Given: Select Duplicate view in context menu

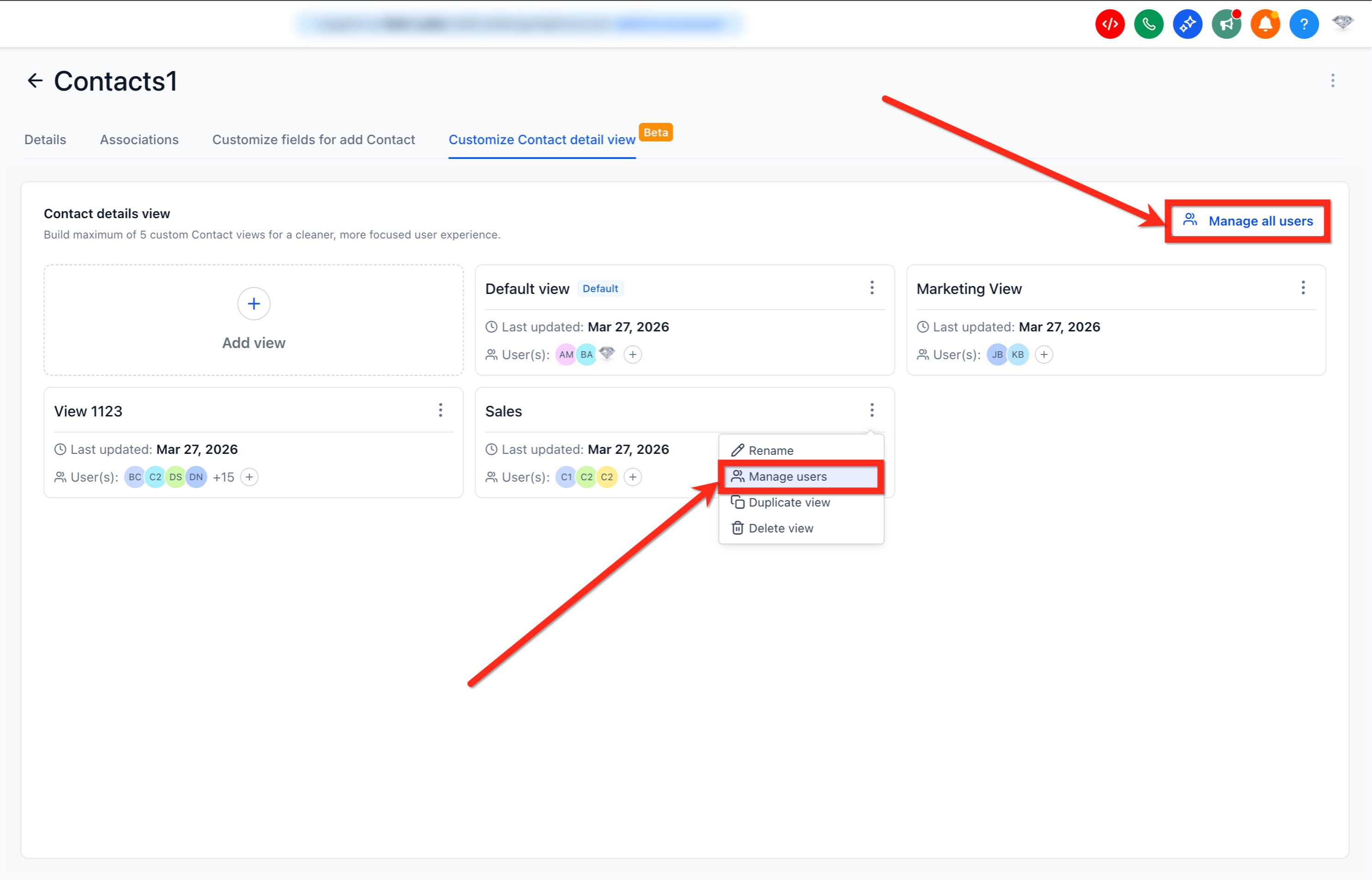Looking at the screenshot, I should (801, 502).
